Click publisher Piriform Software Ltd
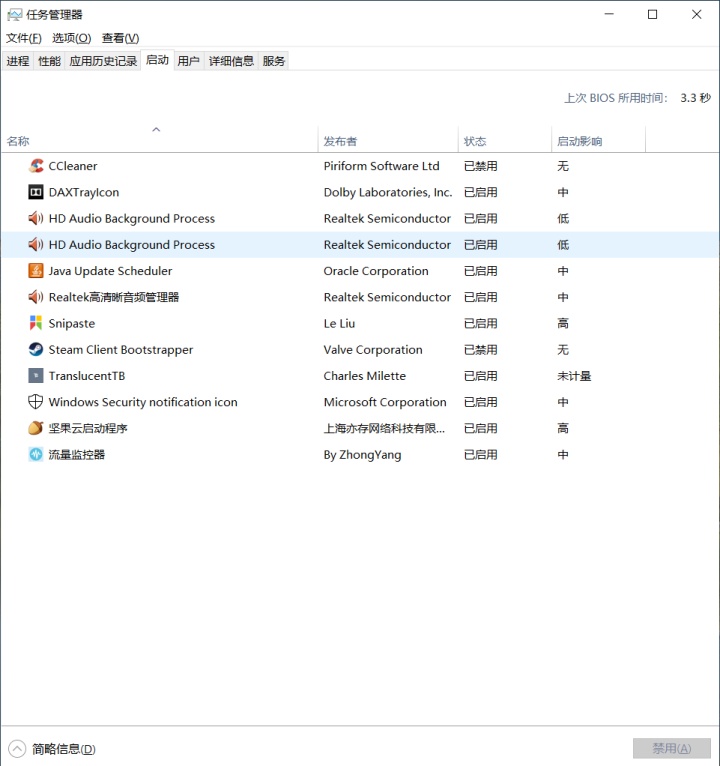The height and width of the screenshot is (766, 720). click(381, 166)
